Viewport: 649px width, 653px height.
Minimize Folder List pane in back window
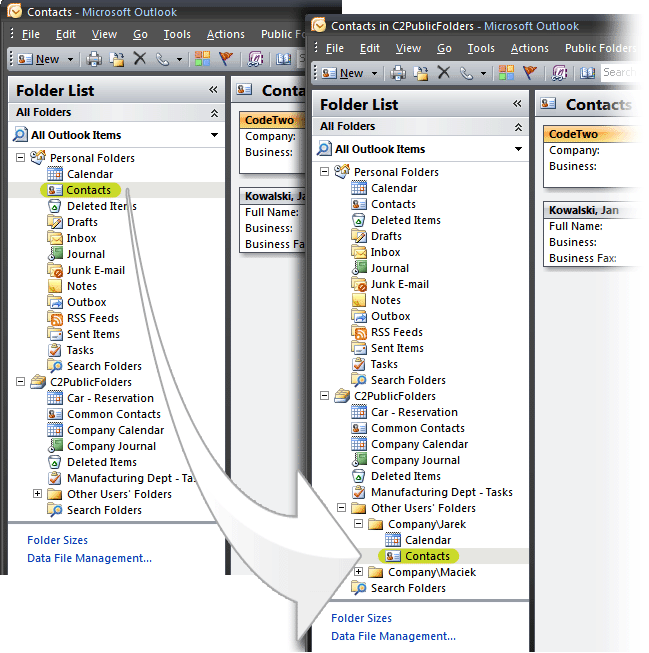click(x=213, y=90)
